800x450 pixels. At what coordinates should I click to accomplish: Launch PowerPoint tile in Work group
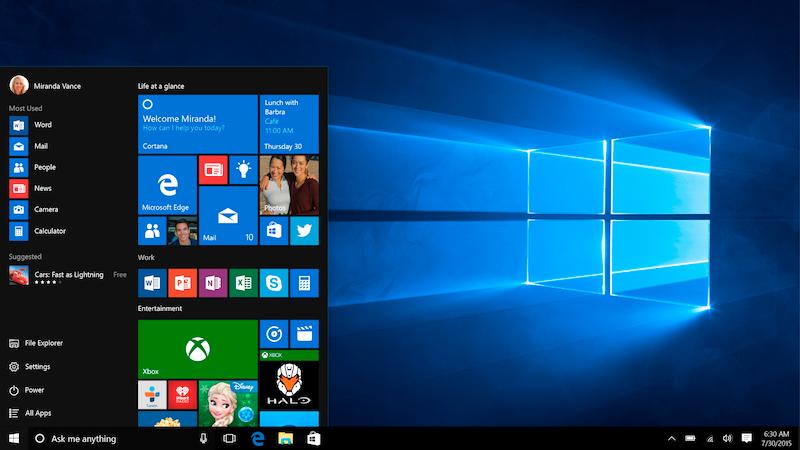(183, 283)
